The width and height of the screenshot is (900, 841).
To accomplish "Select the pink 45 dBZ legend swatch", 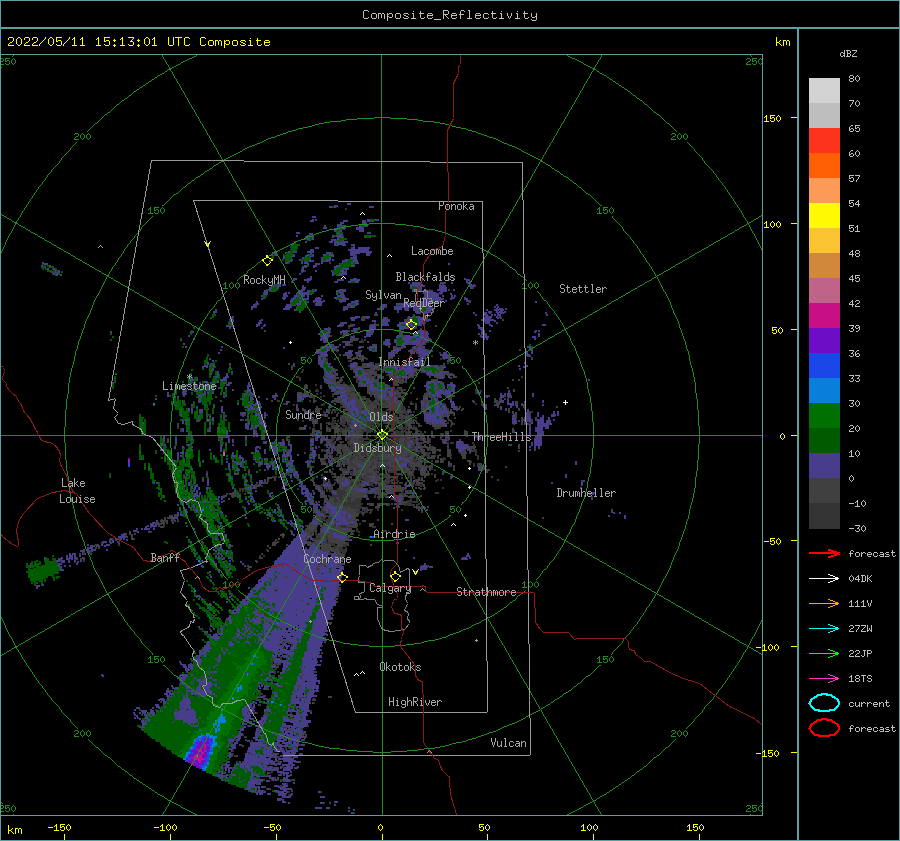I will coord(824,290).
